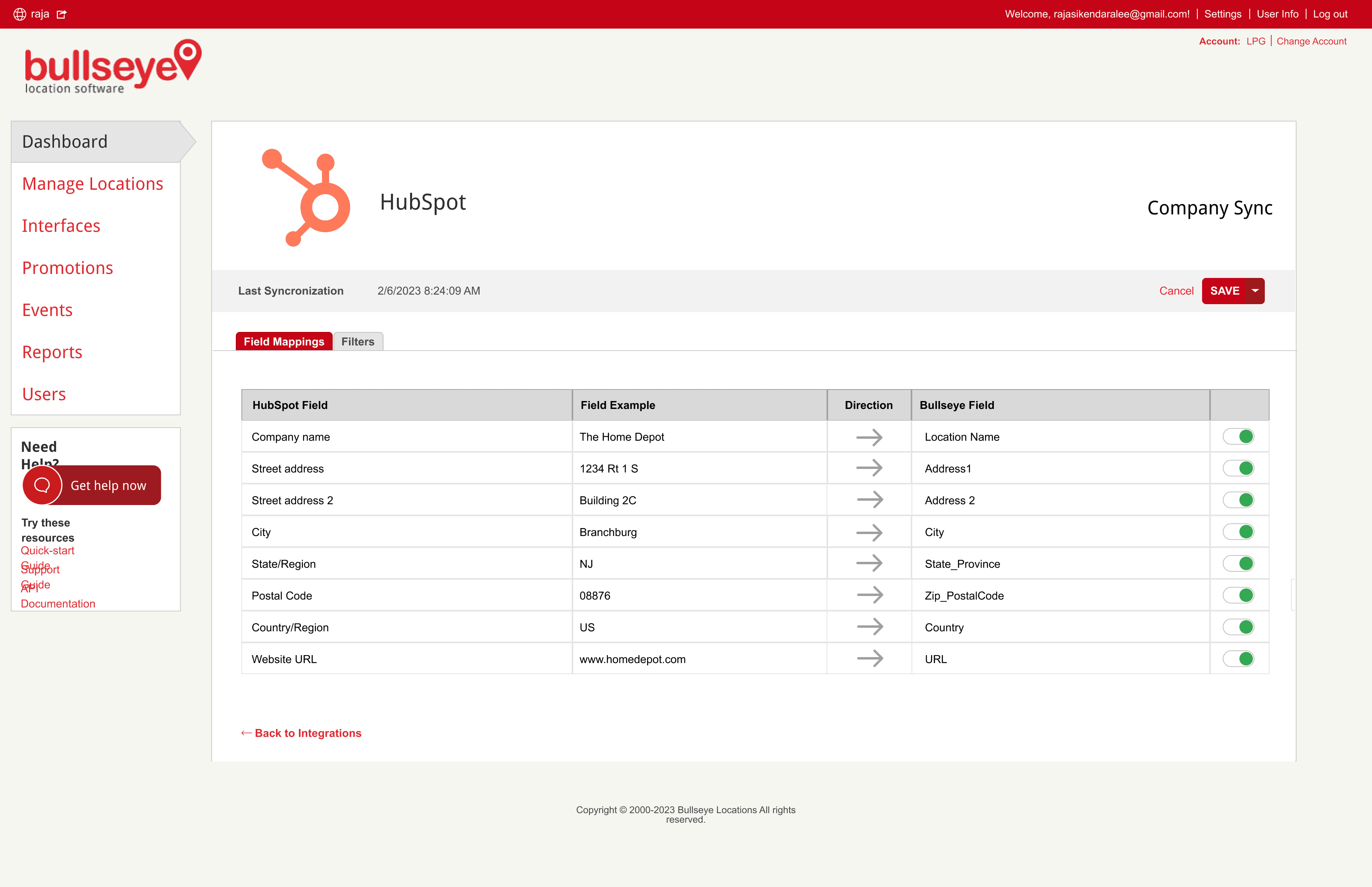Switch to the Filters tab
This screenshot has width=1372, height=887.
(358, 341)
